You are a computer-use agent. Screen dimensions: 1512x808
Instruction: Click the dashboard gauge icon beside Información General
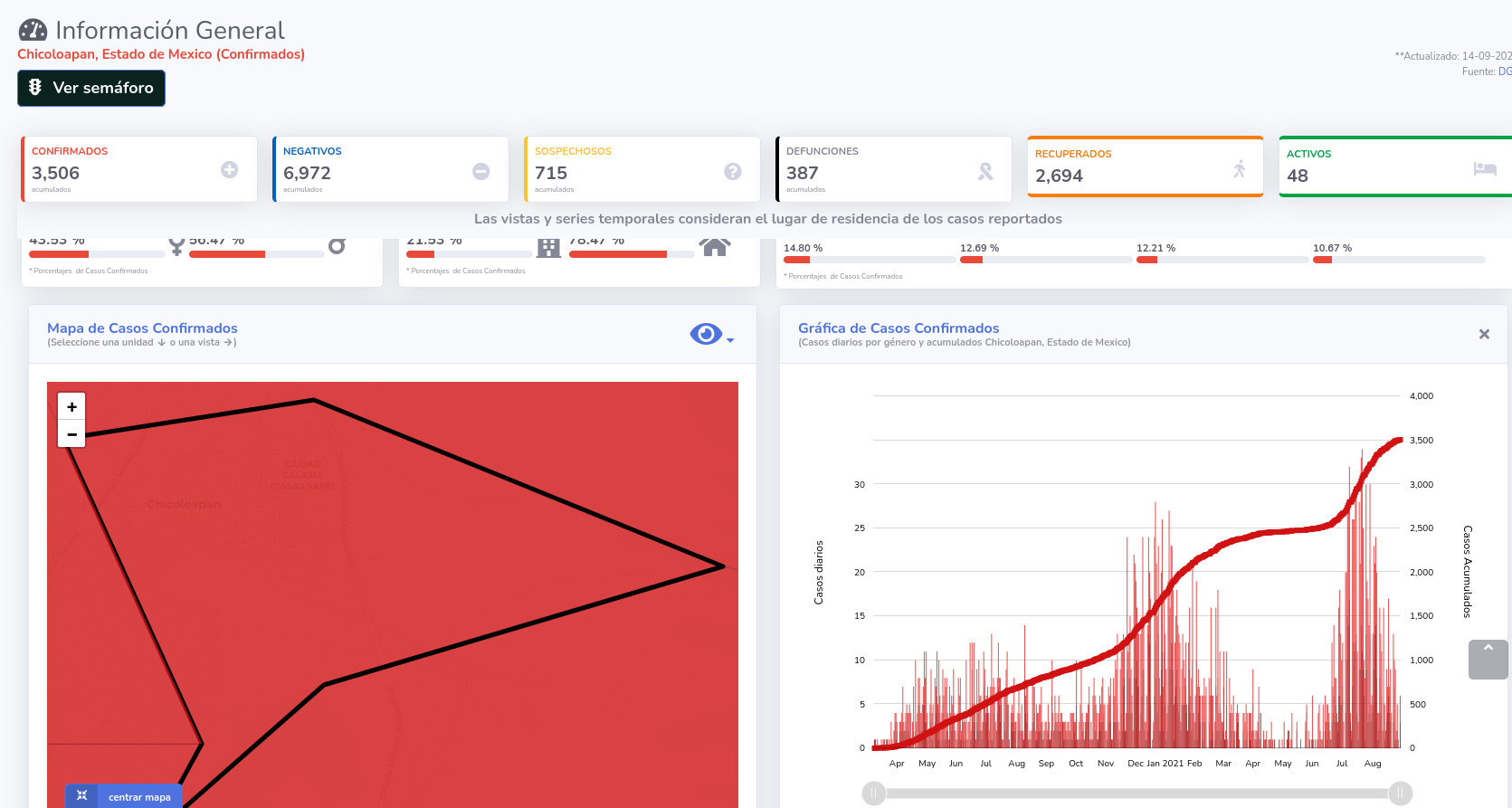click(x=33, y=30)
